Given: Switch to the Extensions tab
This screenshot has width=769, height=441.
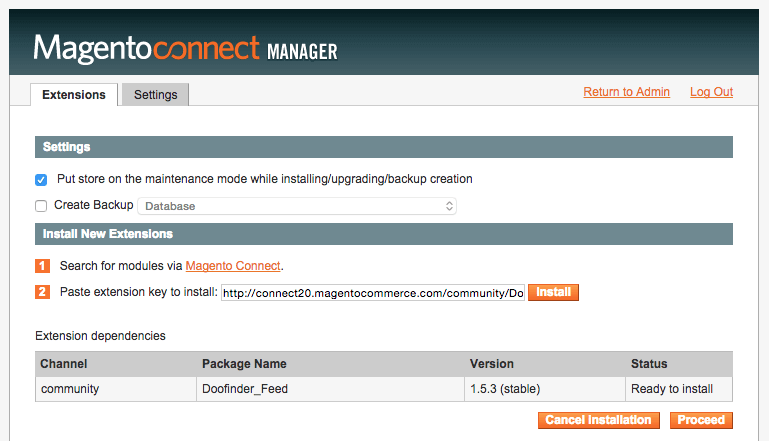Looking at the screenshot, I should [x=74, y=95].
